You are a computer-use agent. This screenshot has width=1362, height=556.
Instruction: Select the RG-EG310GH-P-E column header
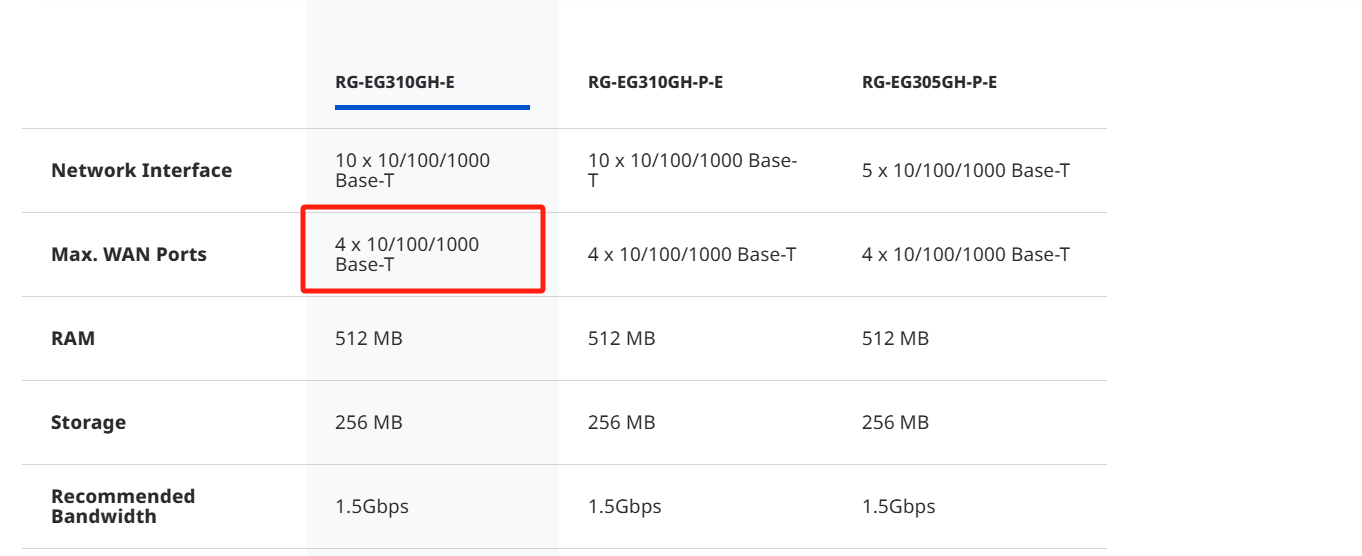click(655, 82)
